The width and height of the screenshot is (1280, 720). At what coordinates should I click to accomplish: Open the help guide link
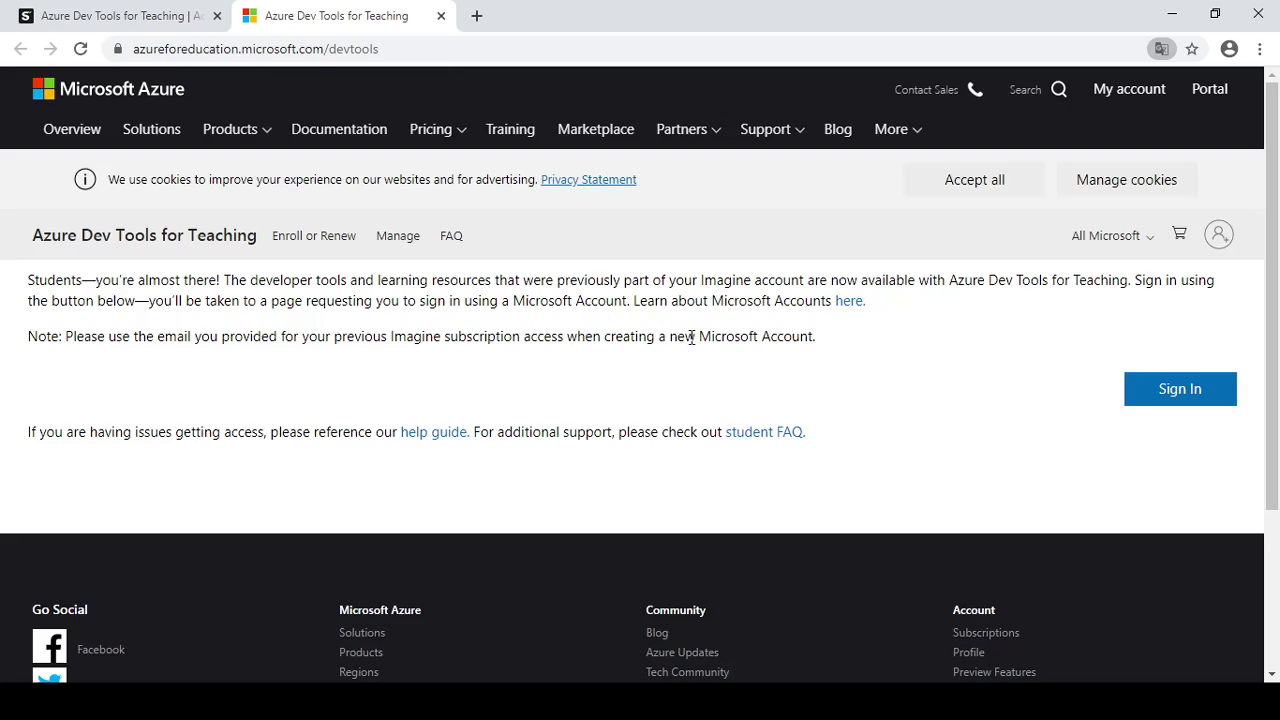point(434,432)
